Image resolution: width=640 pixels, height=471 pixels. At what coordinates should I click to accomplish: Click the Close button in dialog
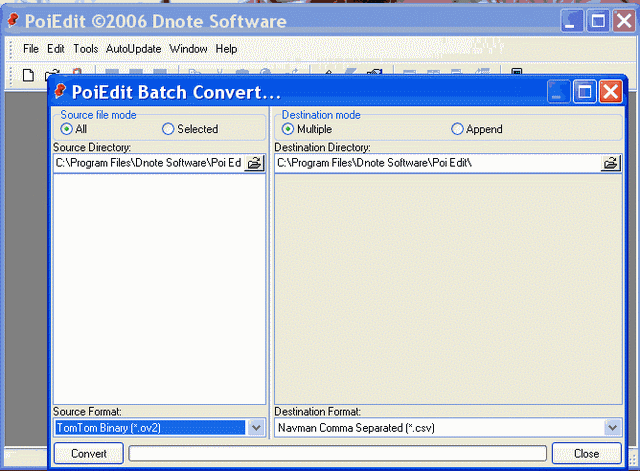587,453
